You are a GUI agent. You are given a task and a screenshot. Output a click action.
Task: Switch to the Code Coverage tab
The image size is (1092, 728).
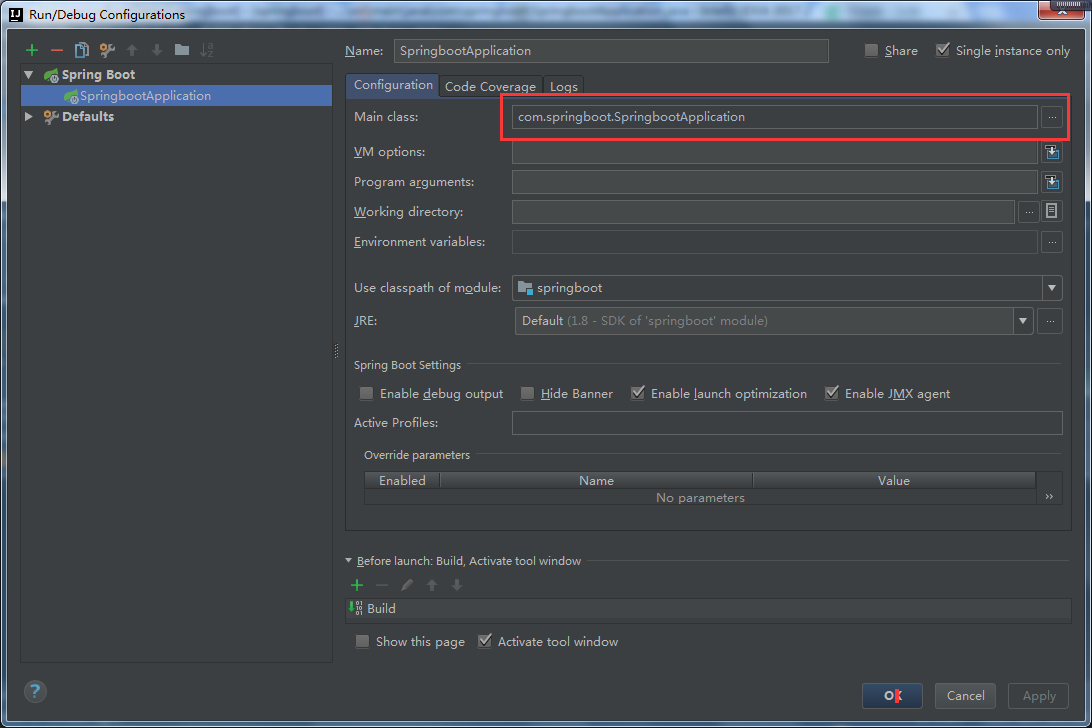pyautogui.click(x=490, y=86)
